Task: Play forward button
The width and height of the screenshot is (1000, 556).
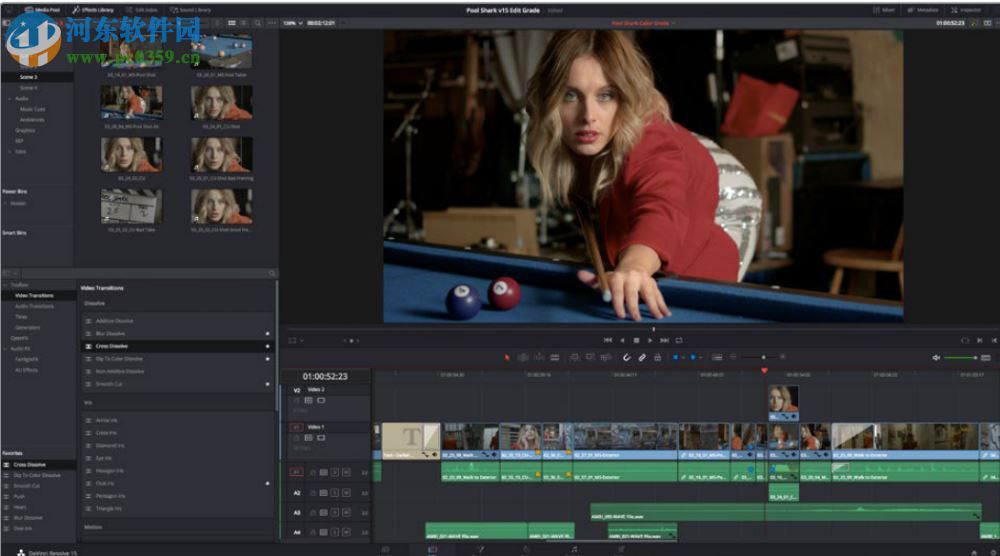Action: click(650, 340)
